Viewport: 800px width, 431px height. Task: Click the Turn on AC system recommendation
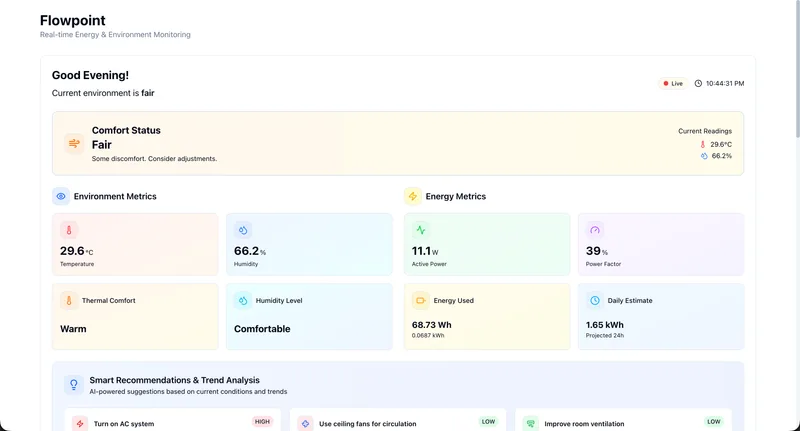tap(124, 424)
